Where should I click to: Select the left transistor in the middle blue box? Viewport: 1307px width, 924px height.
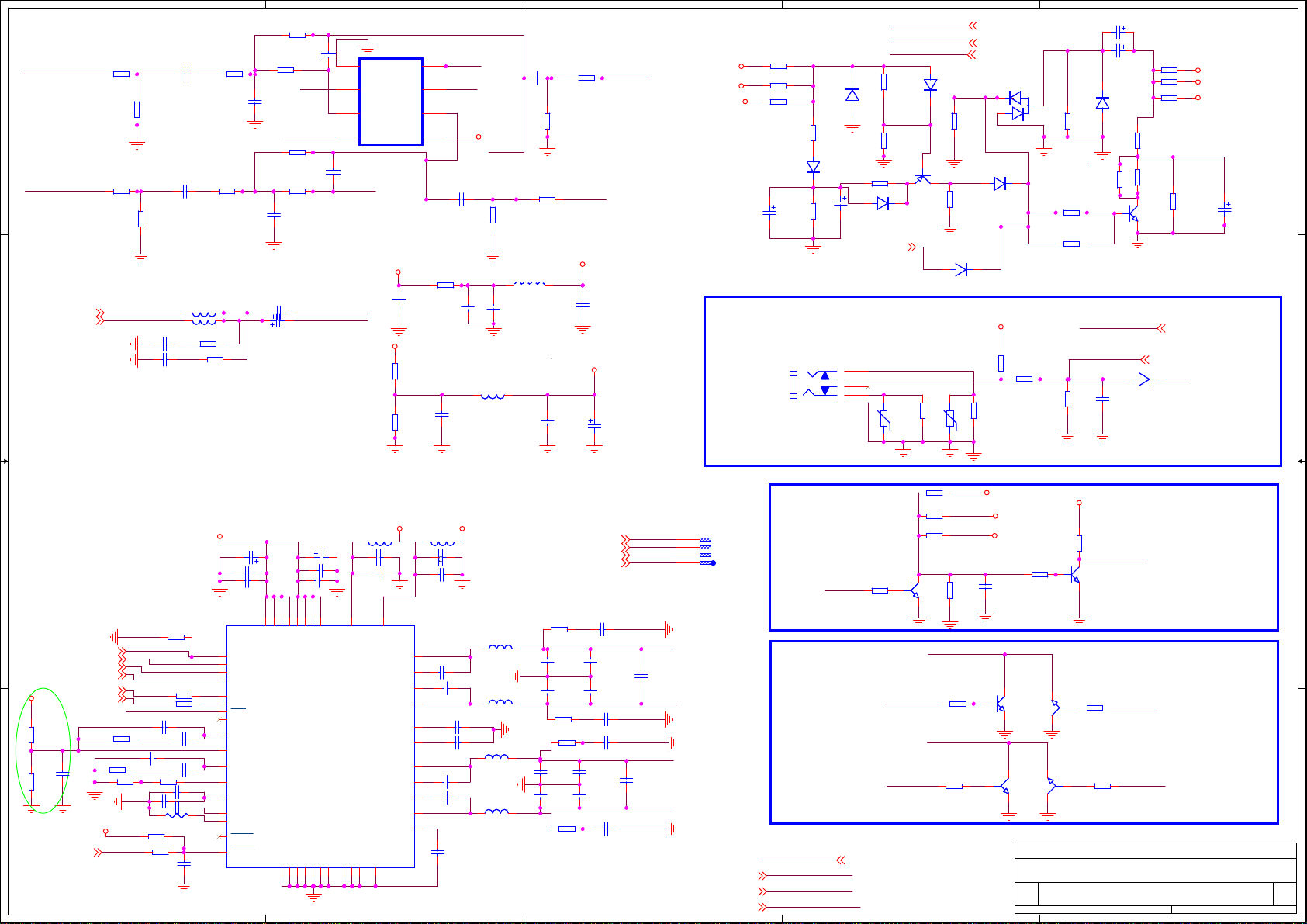[915, 591]
